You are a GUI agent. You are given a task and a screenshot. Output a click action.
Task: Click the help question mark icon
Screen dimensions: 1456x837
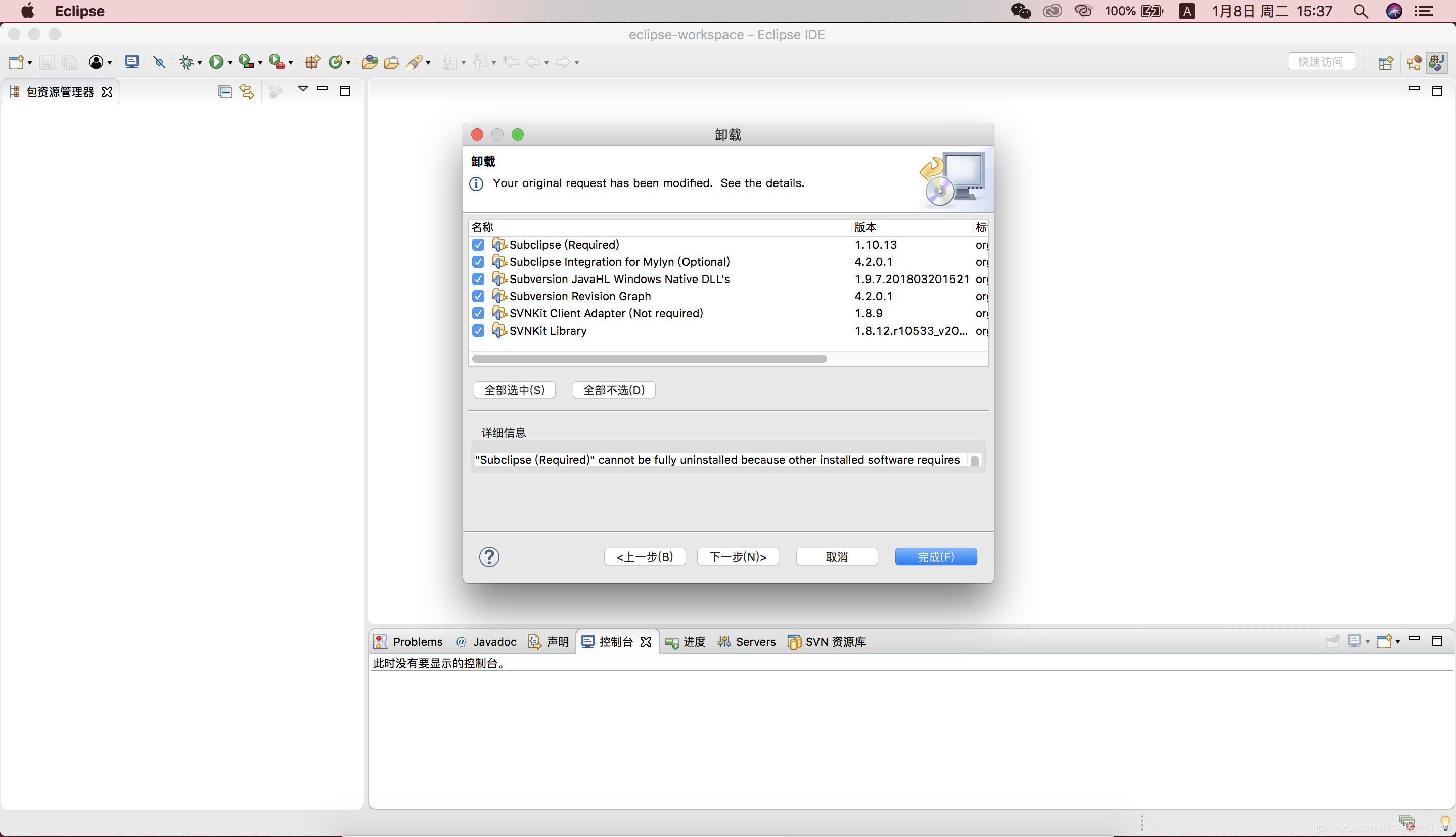click(x=489, y=556)
